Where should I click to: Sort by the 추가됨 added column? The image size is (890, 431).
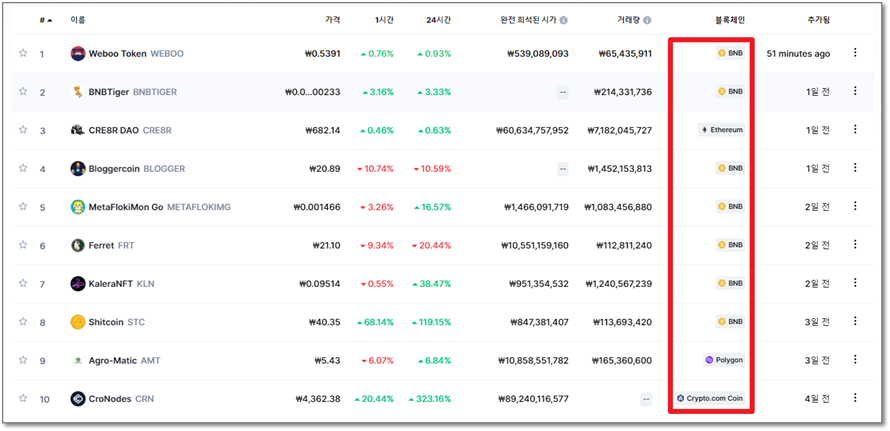click(818, 20)
